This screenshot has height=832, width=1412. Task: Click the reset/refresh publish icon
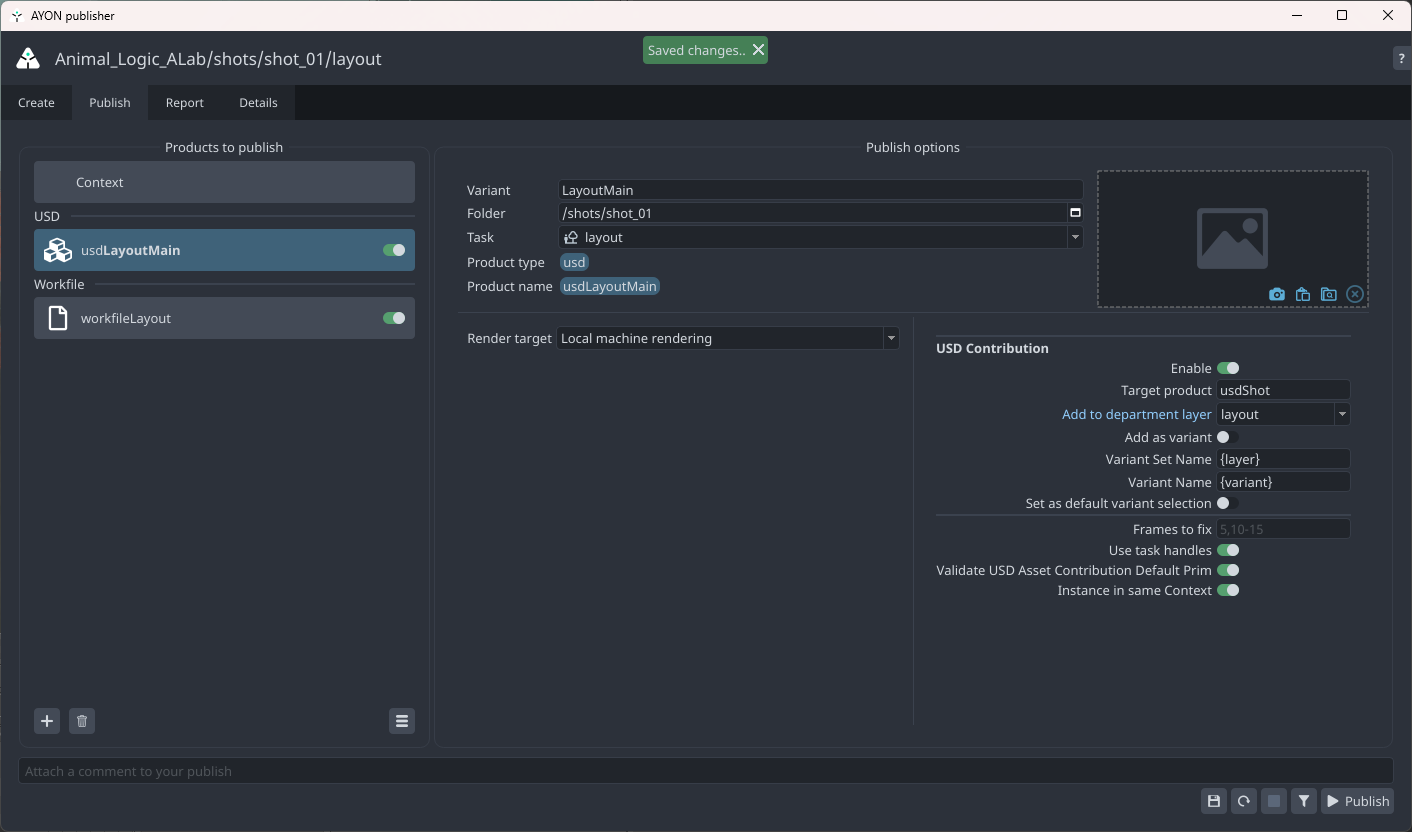pos(1243,801)
